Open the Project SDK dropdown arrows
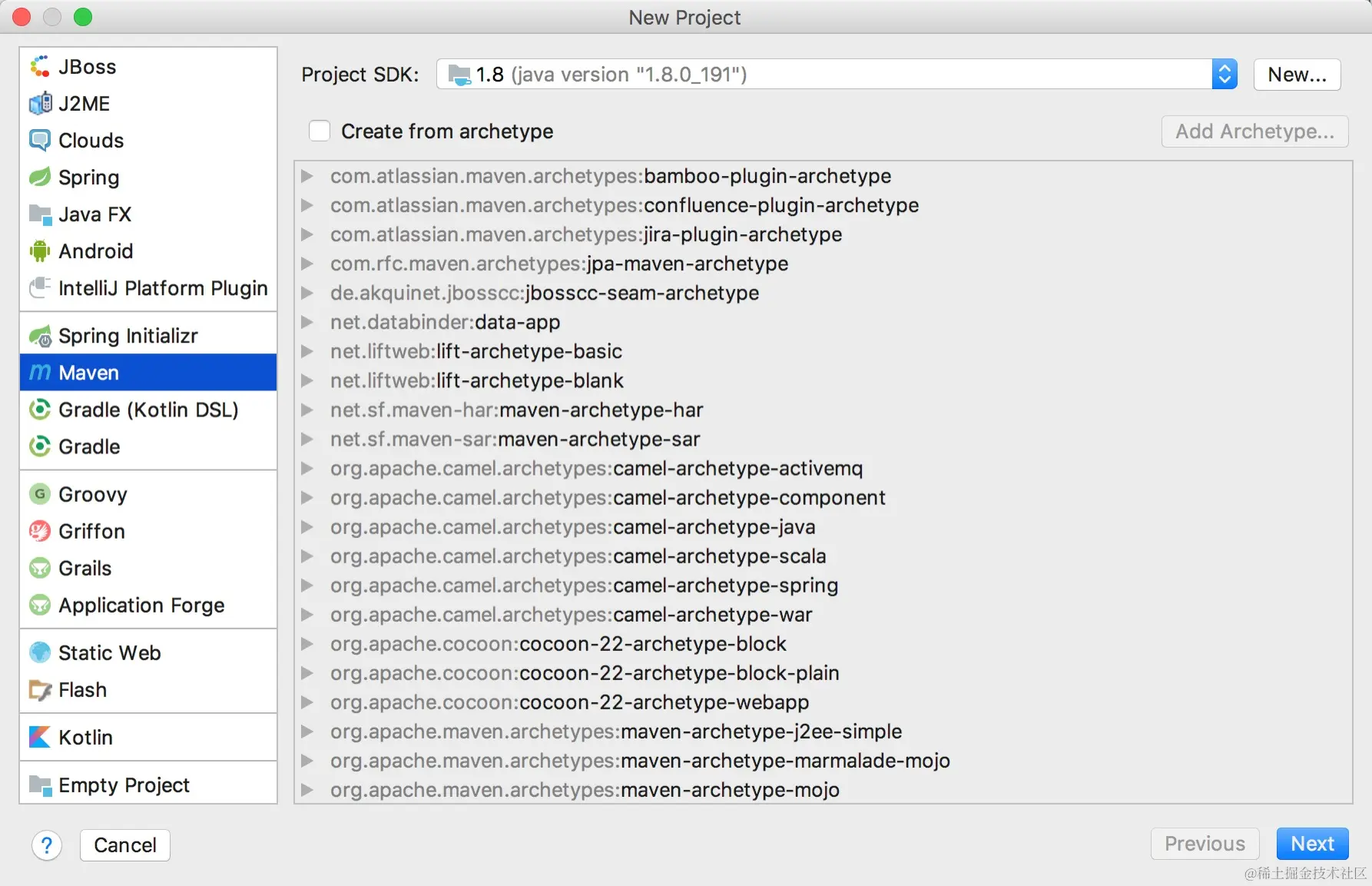The height and width of the screenshot is (886, 1372). point(1225,75)
